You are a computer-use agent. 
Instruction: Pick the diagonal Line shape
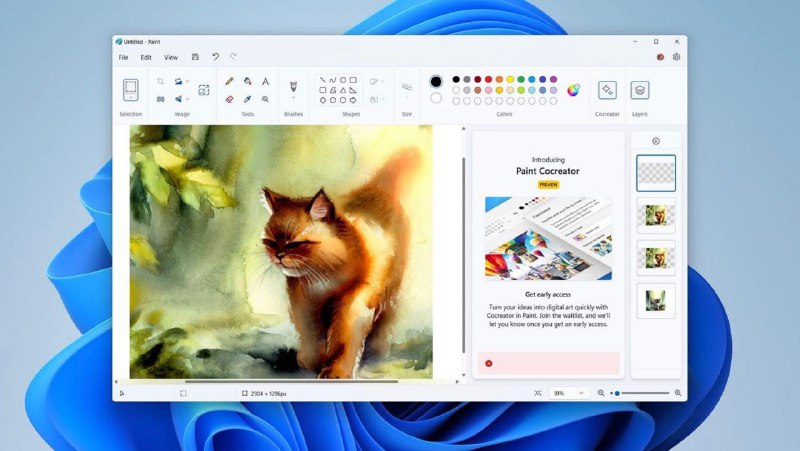coord(322,80)
